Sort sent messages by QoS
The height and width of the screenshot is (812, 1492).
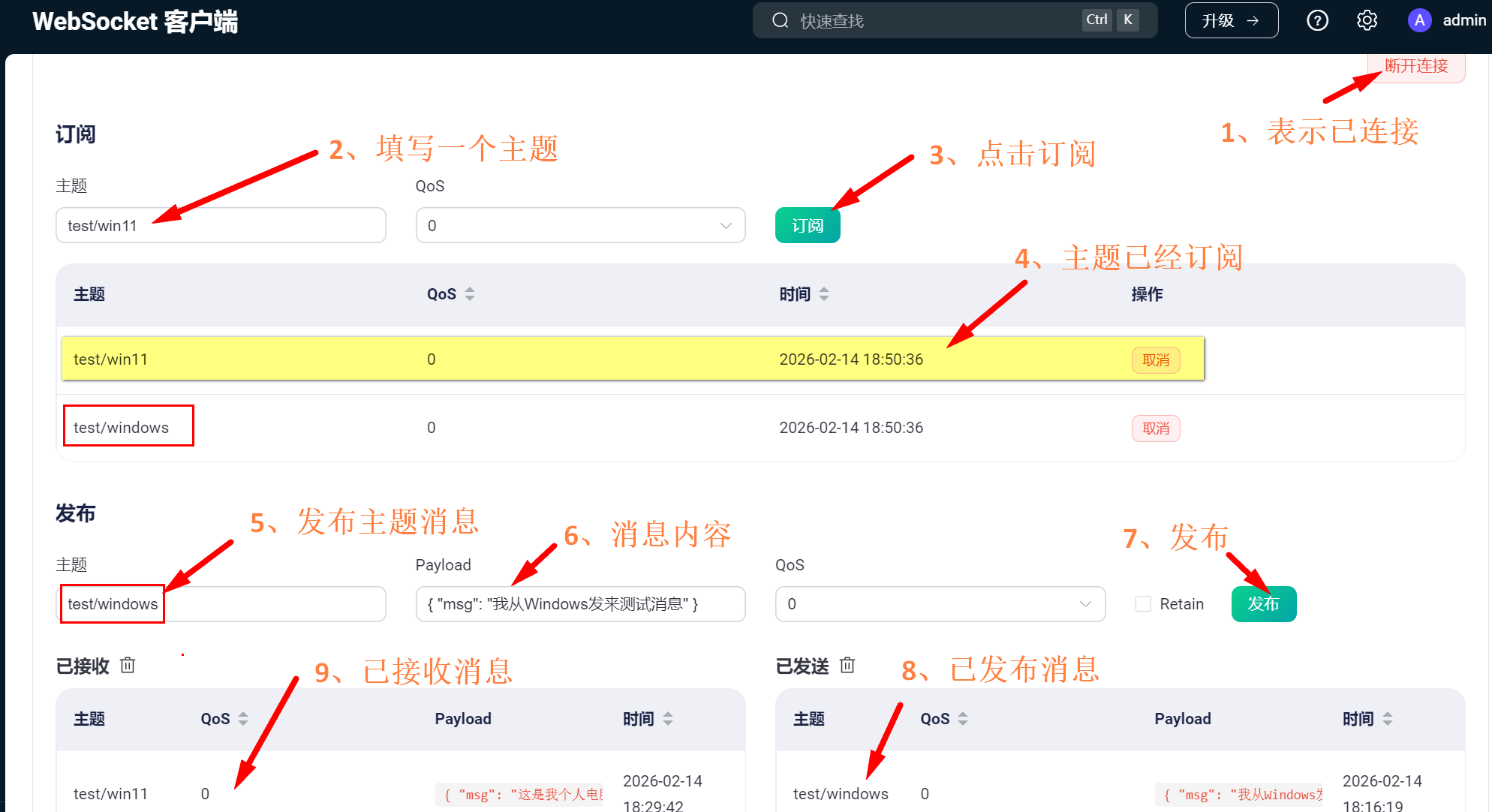pyautogui.click(x=963, y=719)
